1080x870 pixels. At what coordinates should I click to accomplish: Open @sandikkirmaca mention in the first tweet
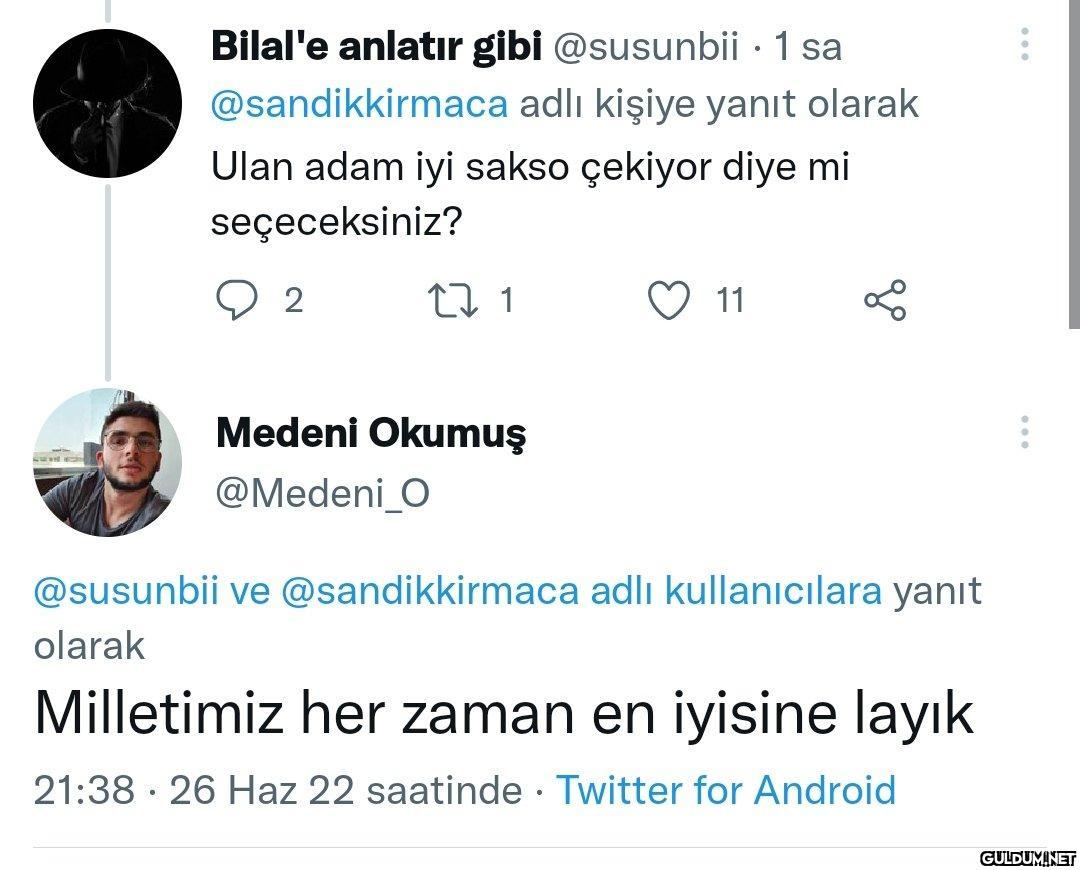coord(360,104)
